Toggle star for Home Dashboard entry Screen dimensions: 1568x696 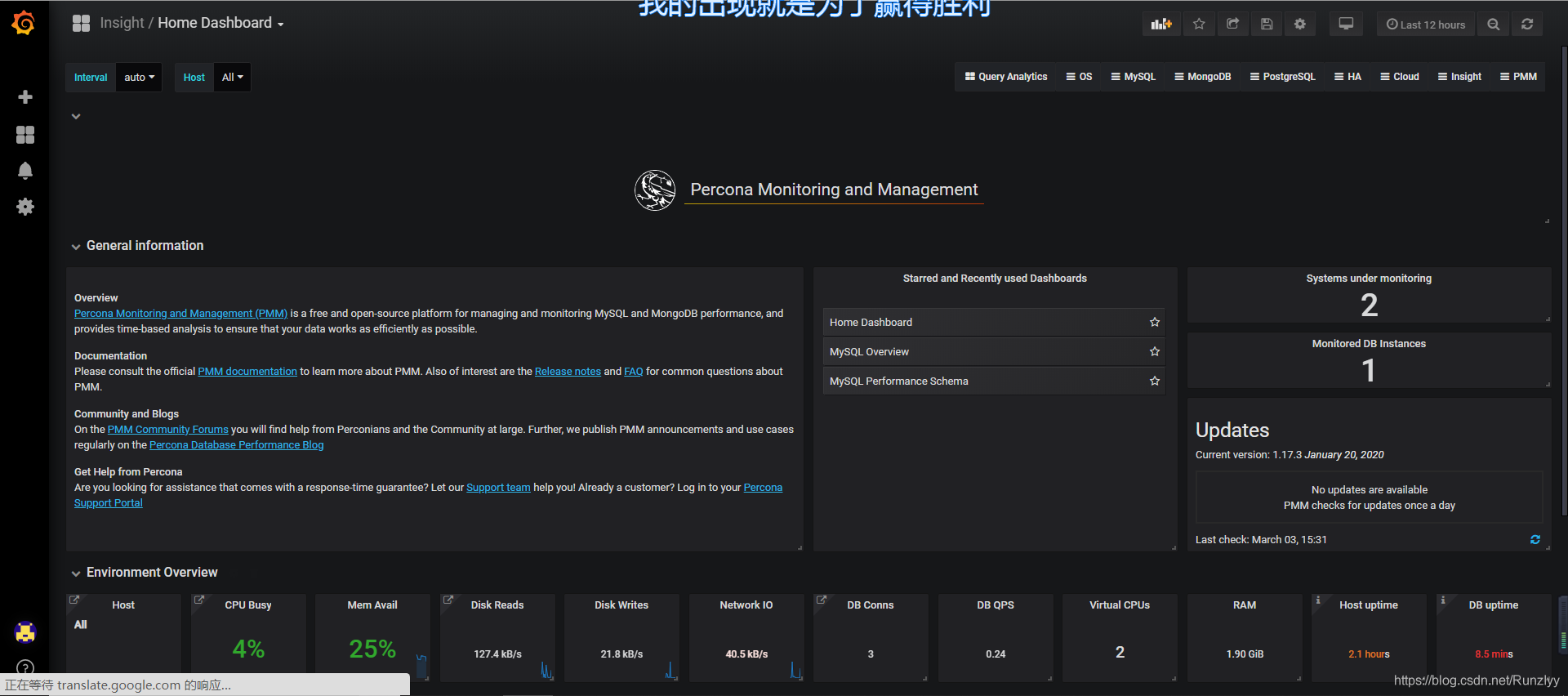pos(1155,323)
